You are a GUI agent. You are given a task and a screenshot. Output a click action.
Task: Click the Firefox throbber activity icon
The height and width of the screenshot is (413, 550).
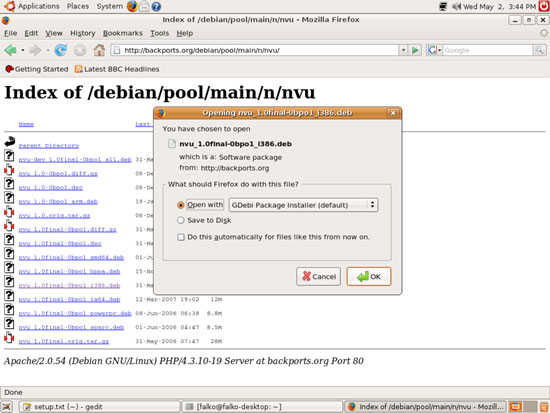click(544, 33)
